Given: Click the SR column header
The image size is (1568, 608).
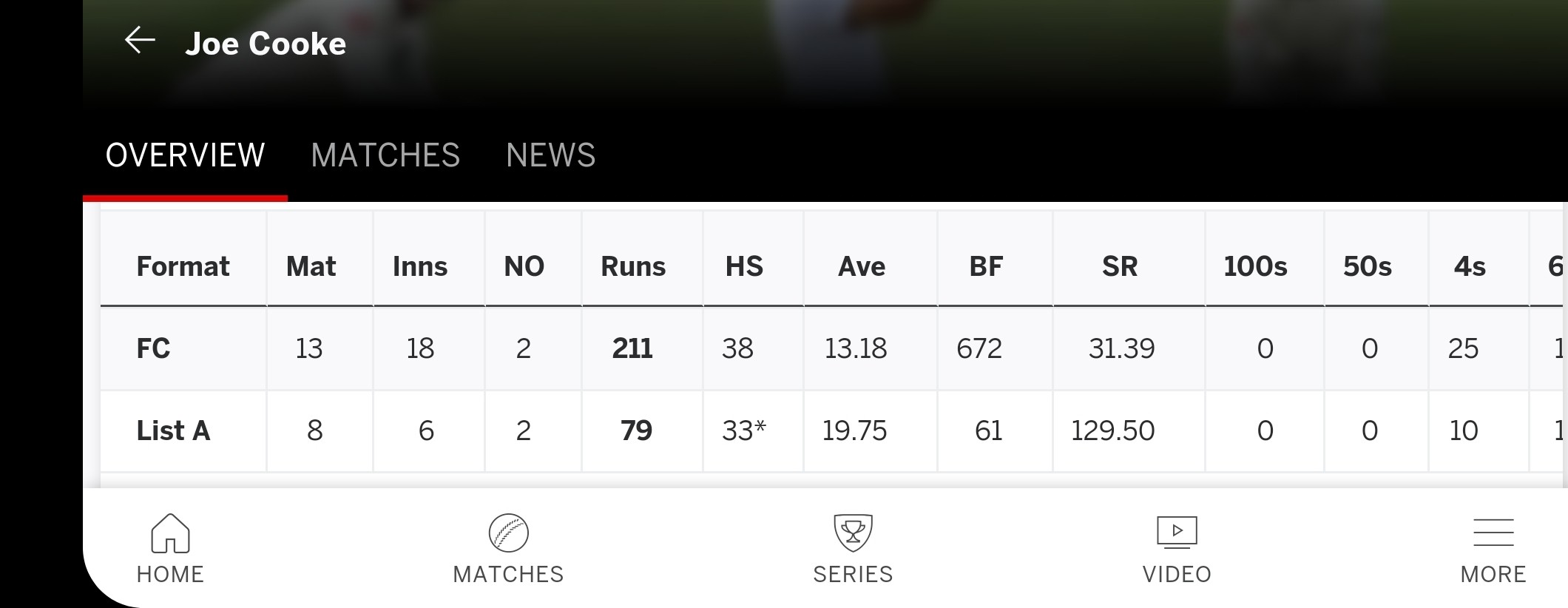Looking at the screenshot, I should [1120, 266].
